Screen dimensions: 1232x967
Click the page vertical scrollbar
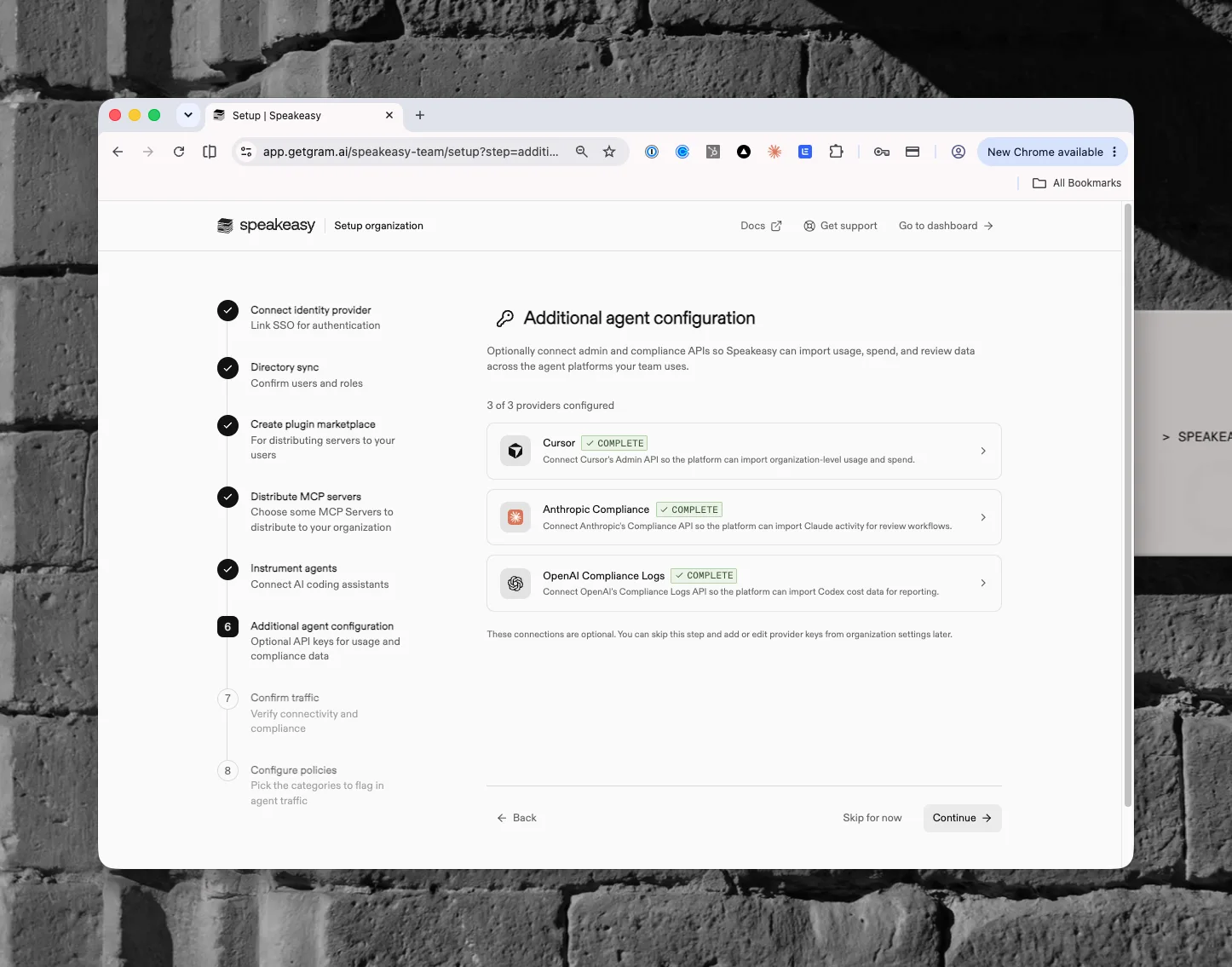(x=1128, y=504)
